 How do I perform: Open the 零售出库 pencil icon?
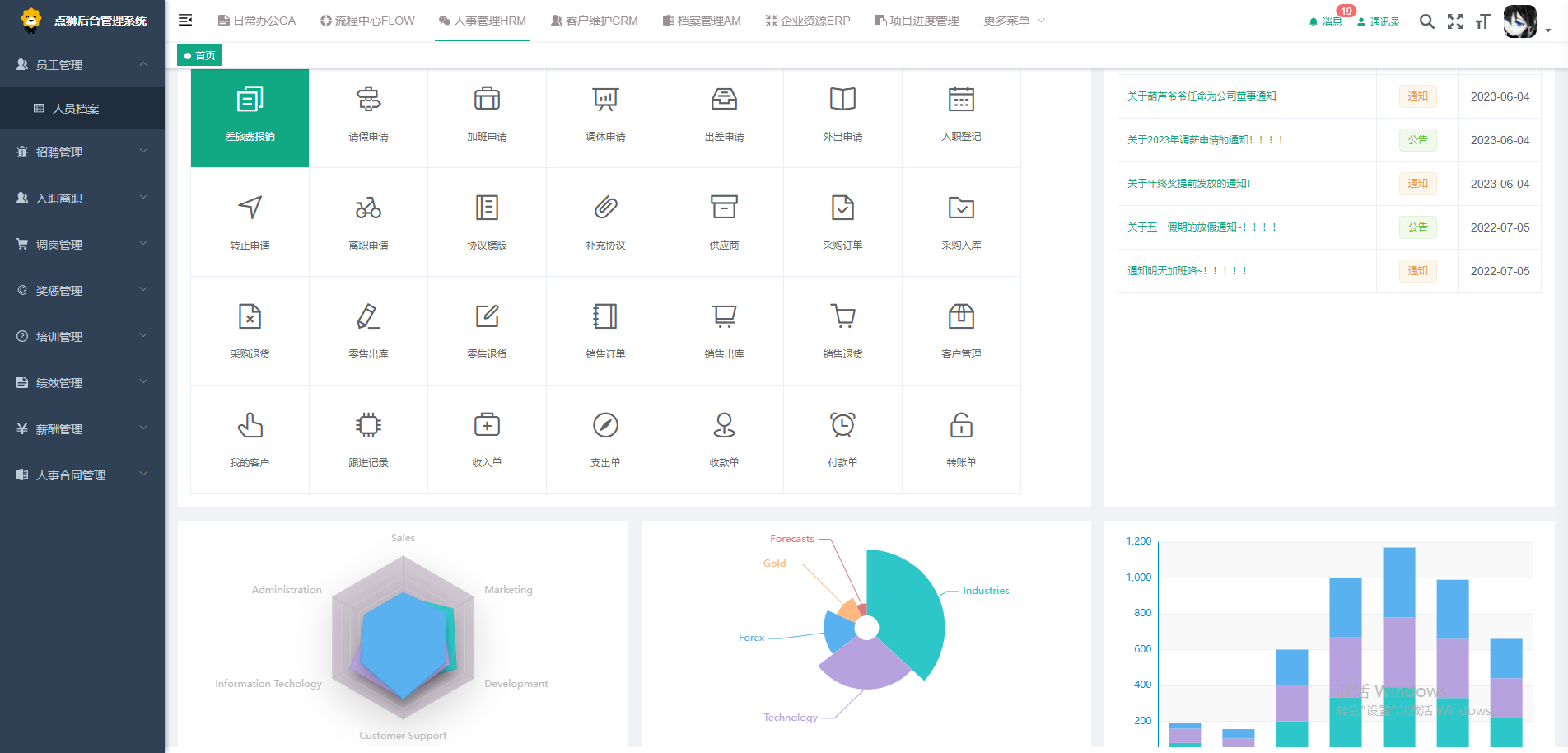pos(368,316)
